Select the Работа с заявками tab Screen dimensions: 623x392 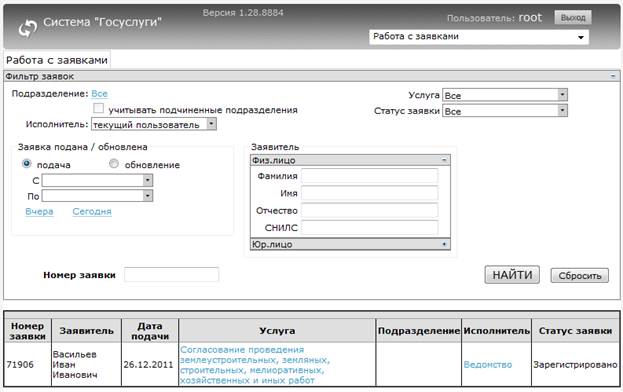point(57,60)
